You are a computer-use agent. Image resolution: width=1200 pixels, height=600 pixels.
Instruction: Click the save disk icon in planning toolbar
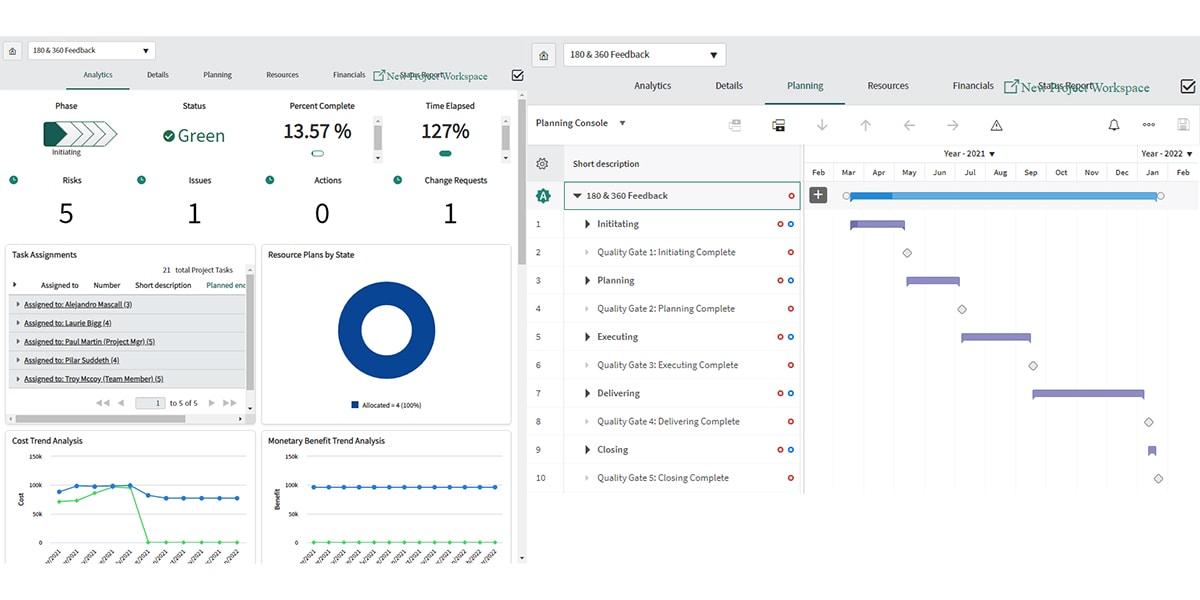coord(1184,125)
